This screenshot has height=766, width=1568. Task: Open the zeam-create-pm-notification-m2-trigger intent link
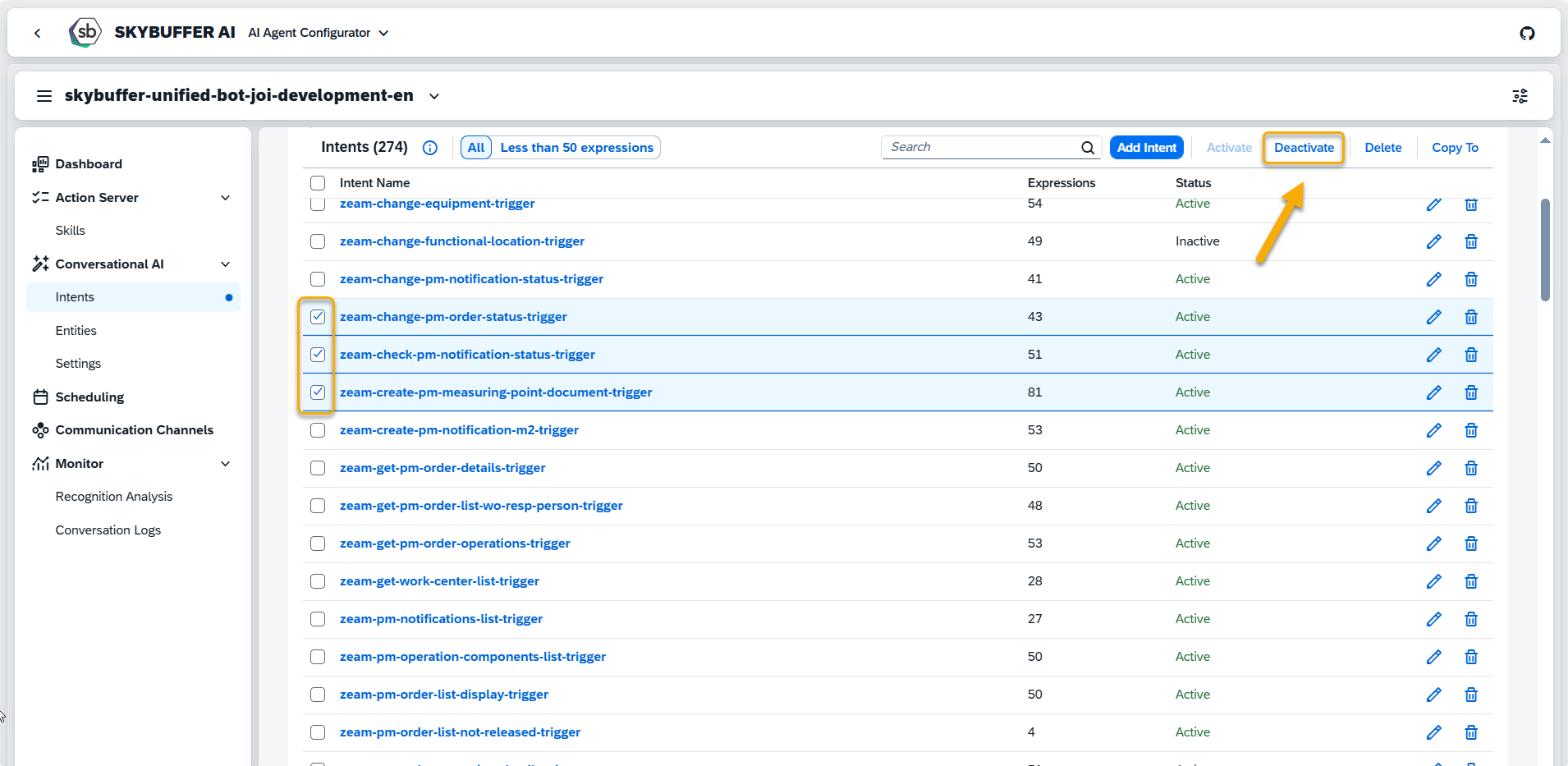(459, 430)
